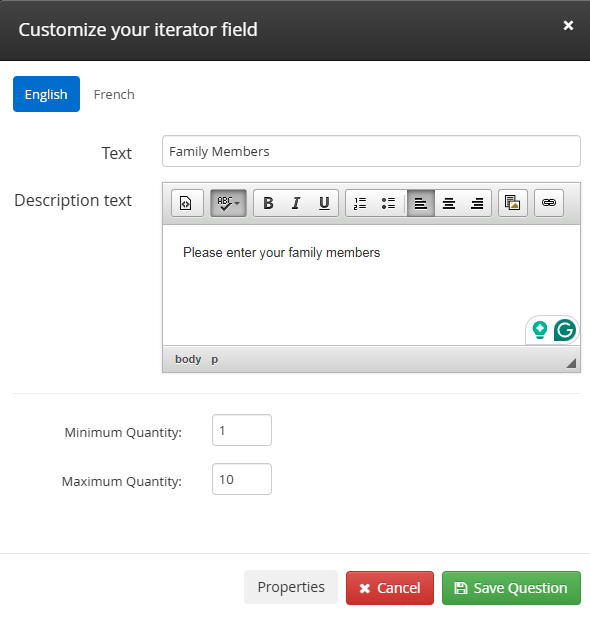This screenshot has height=618, width=590.
Task: Click the Save Question button
Action: point(511,588)
